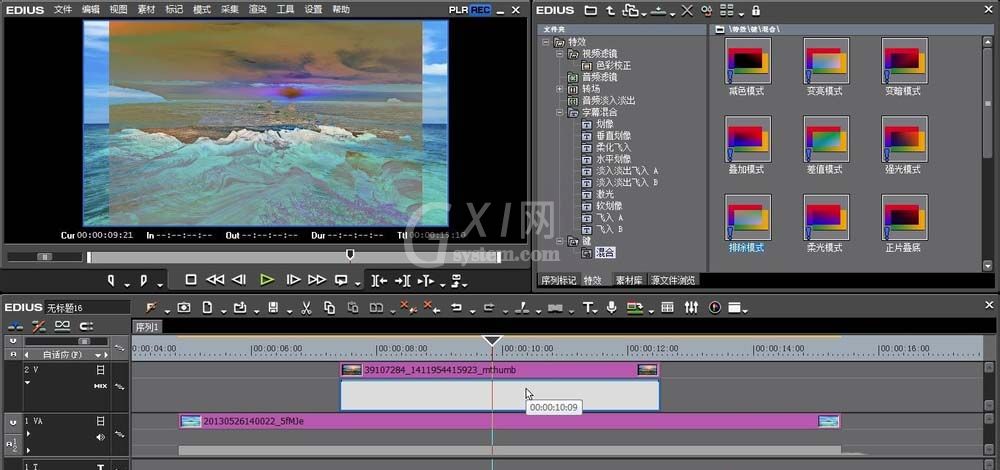The height and width of the screenshot is (470, 1000).
Task: Open the 渲染 menu
Action: [x=258, y=10]
